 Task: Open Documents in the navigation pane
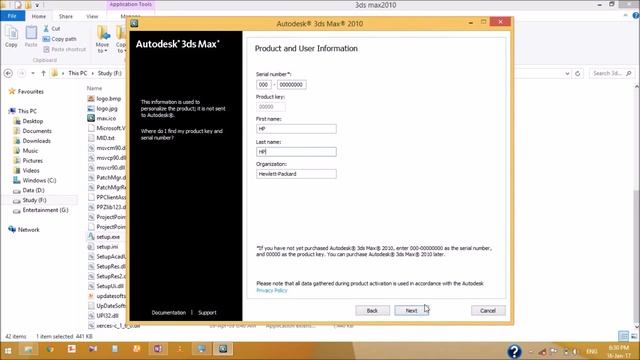pos(37,131)
